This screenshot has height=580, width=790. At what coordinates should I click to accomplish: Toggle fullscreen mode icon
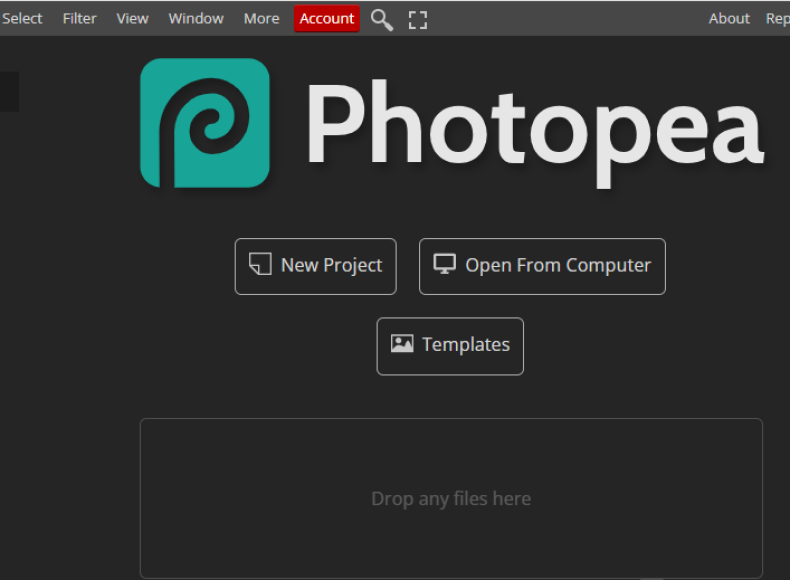[418, 20]
